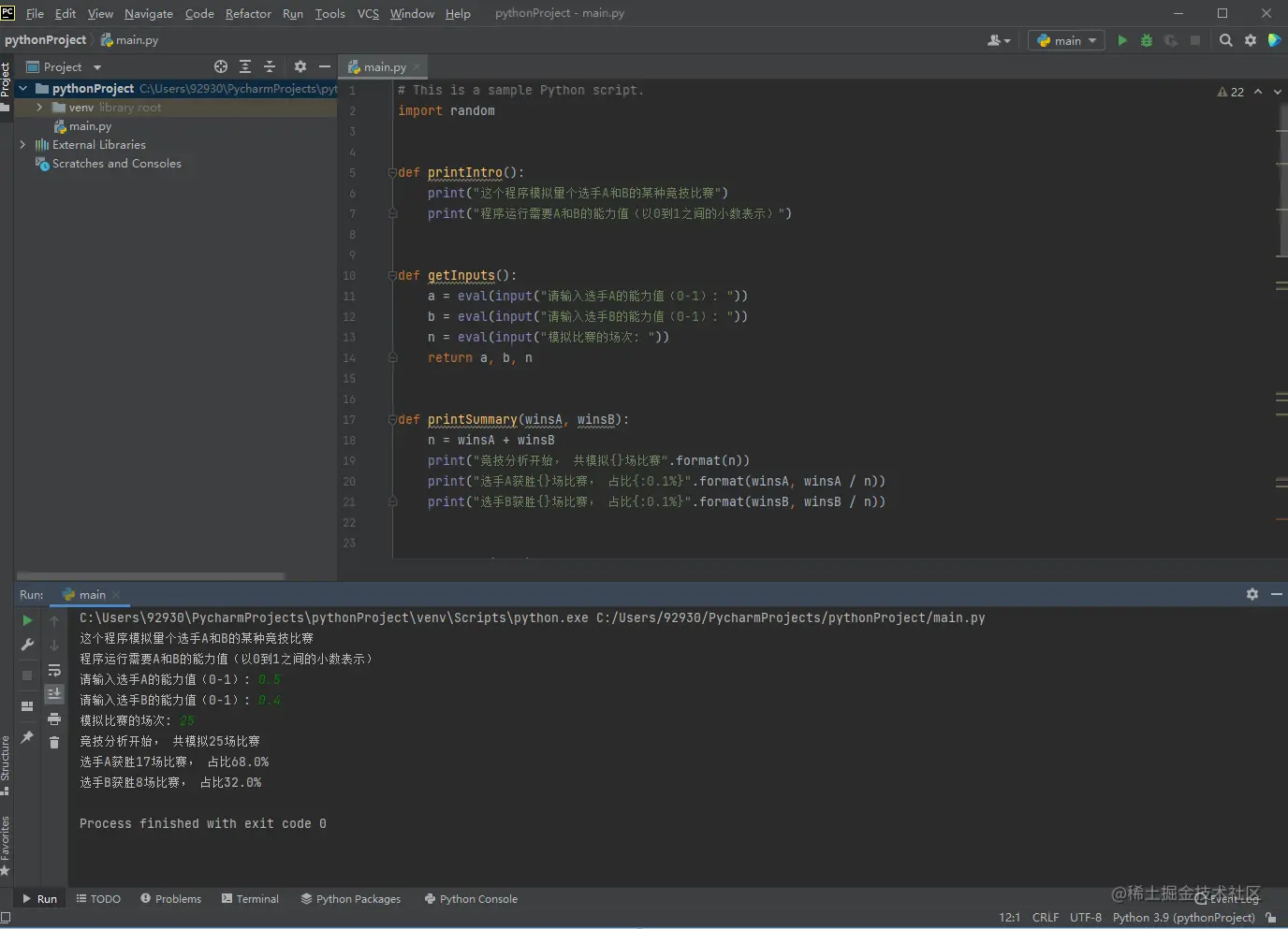Open the Favorites side tool window

(6, 845)
